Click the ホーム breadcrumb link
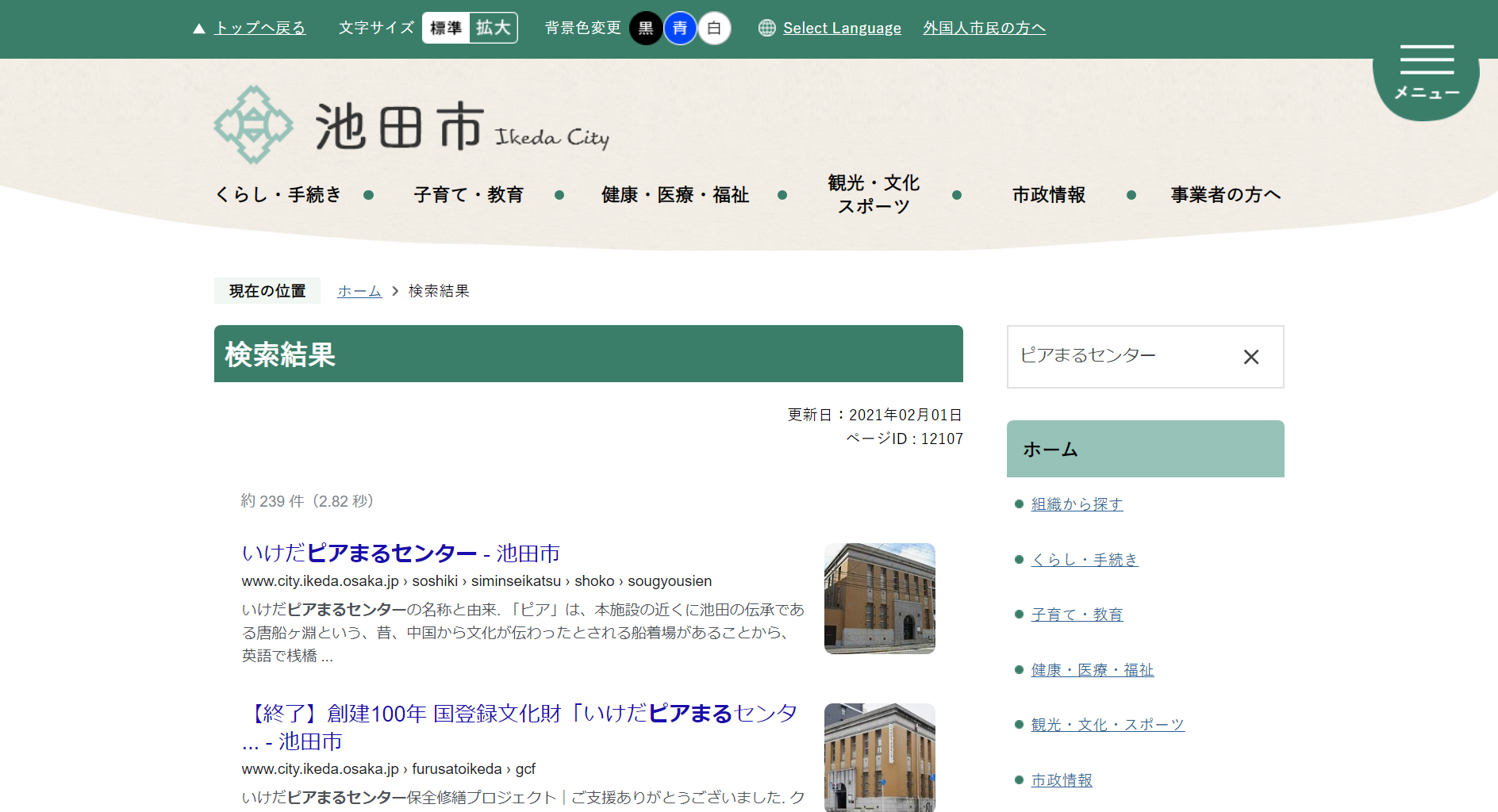This screenshot has width=1498, height=812. click(359, 291)
